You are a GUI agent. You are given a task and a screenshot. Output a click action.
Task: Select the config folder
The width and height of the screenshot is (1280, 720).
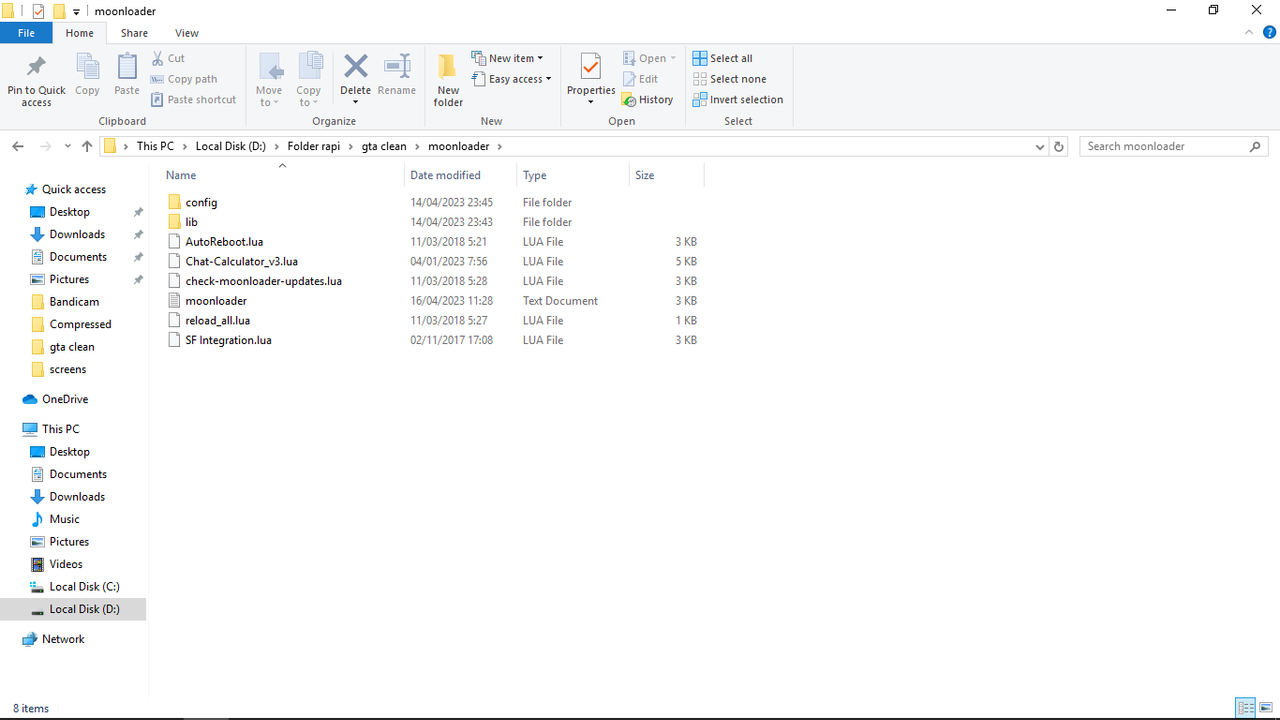click(x=201, y=202)
